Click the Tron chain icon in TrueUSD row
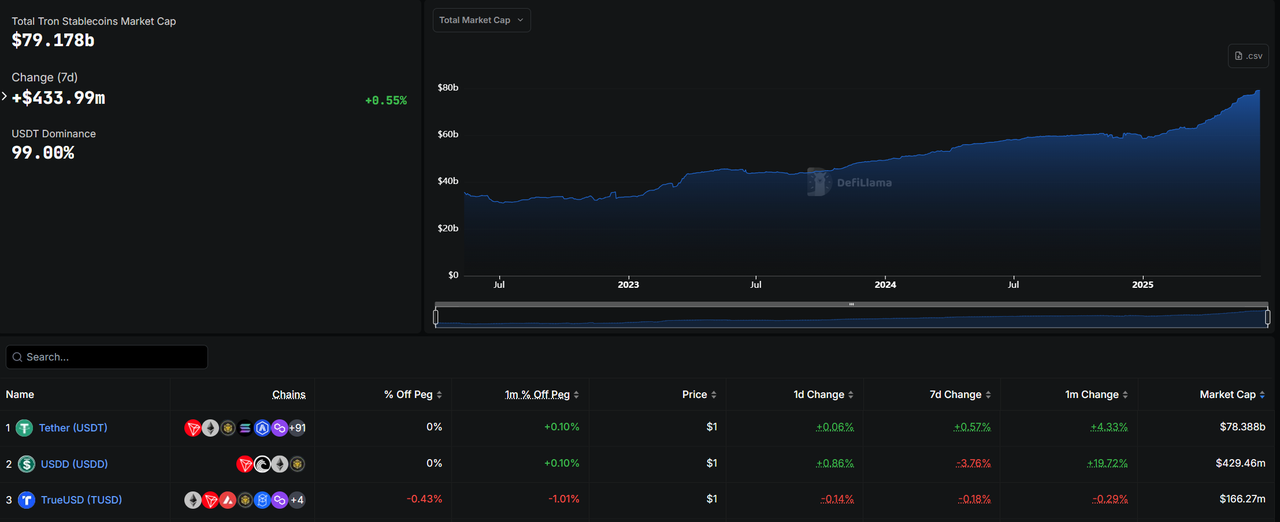 (x=210, y=500)
